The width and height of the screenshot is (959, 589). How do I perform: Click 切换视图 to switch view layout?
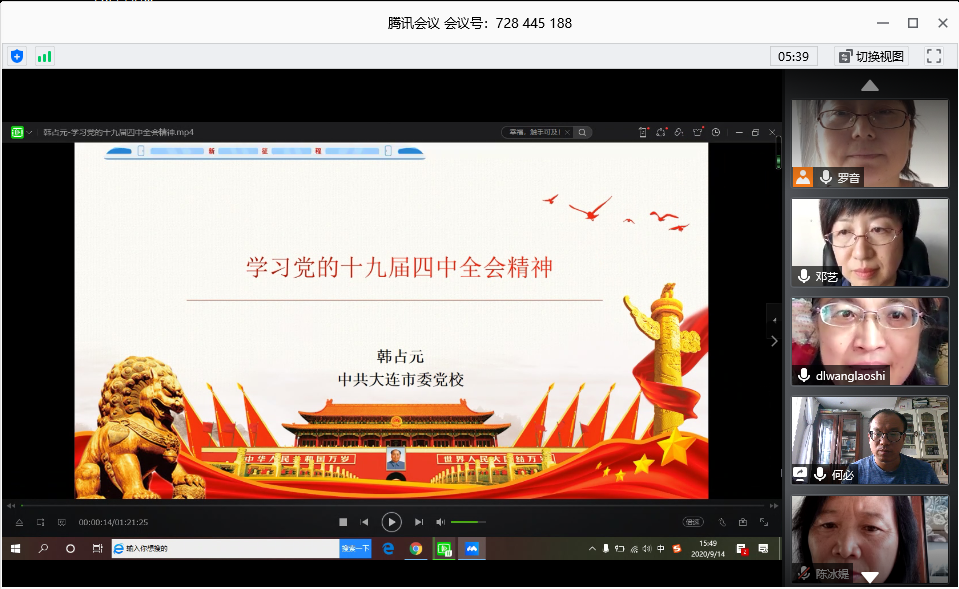click(871, 56)
